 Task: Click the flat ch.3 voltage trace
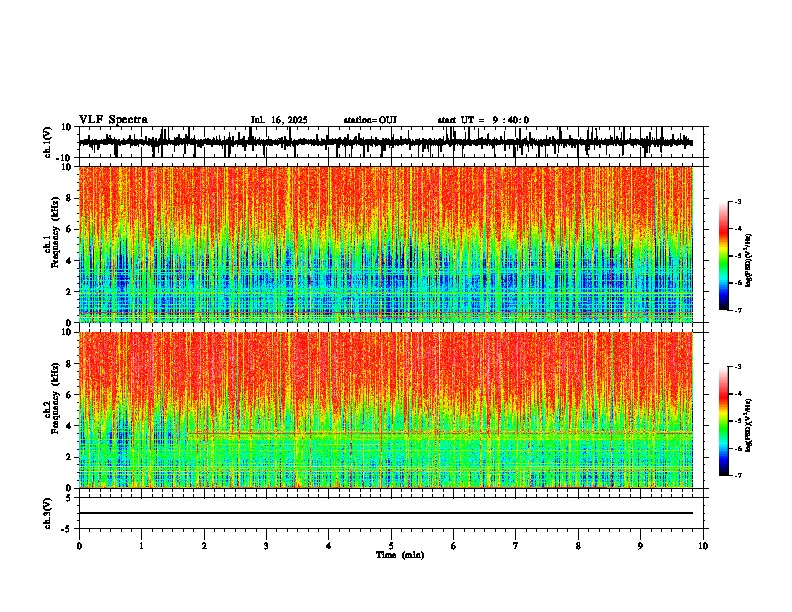386,513
